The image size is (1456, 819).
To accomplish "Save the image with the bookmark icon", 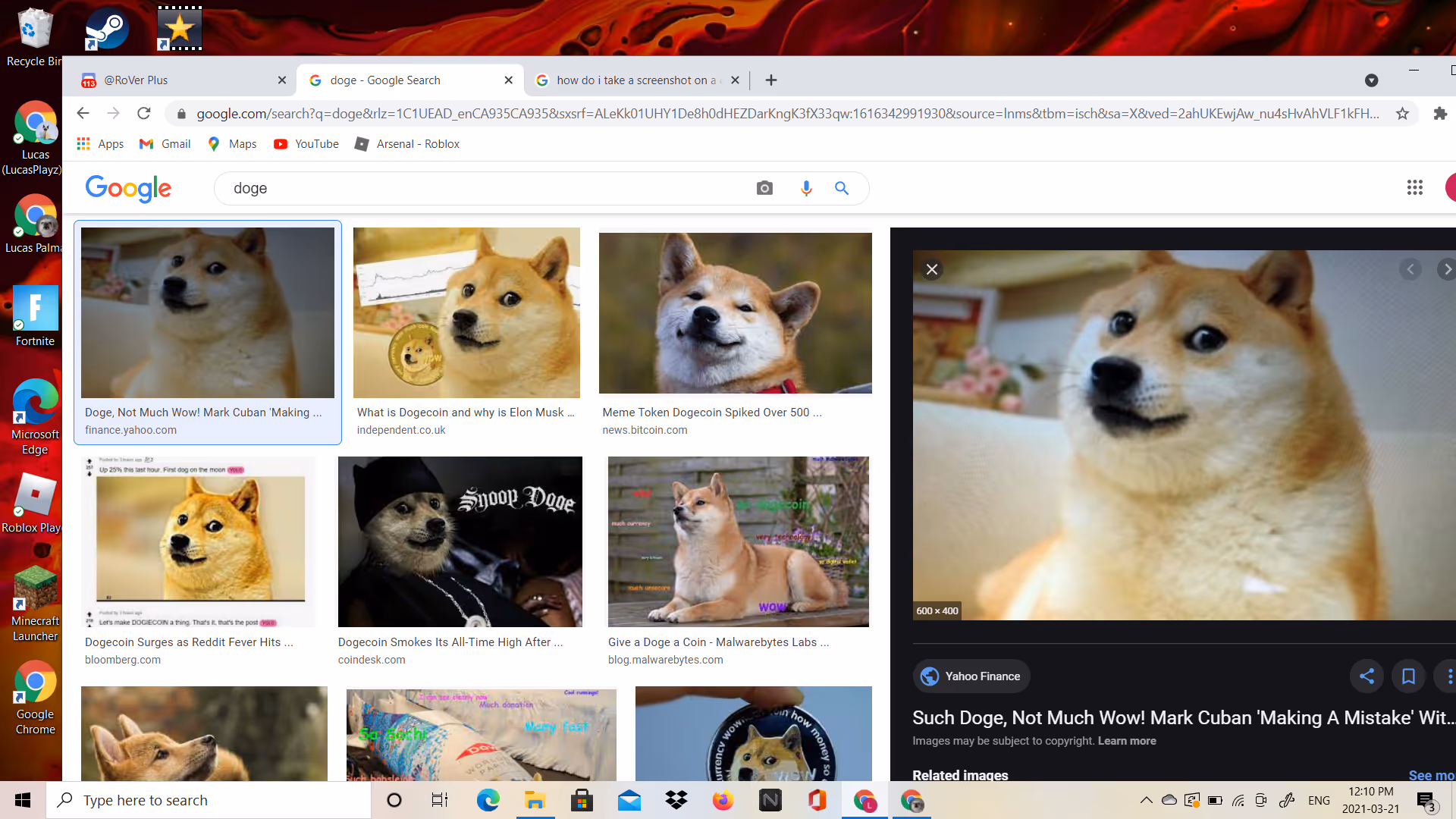I will 1408,676.
